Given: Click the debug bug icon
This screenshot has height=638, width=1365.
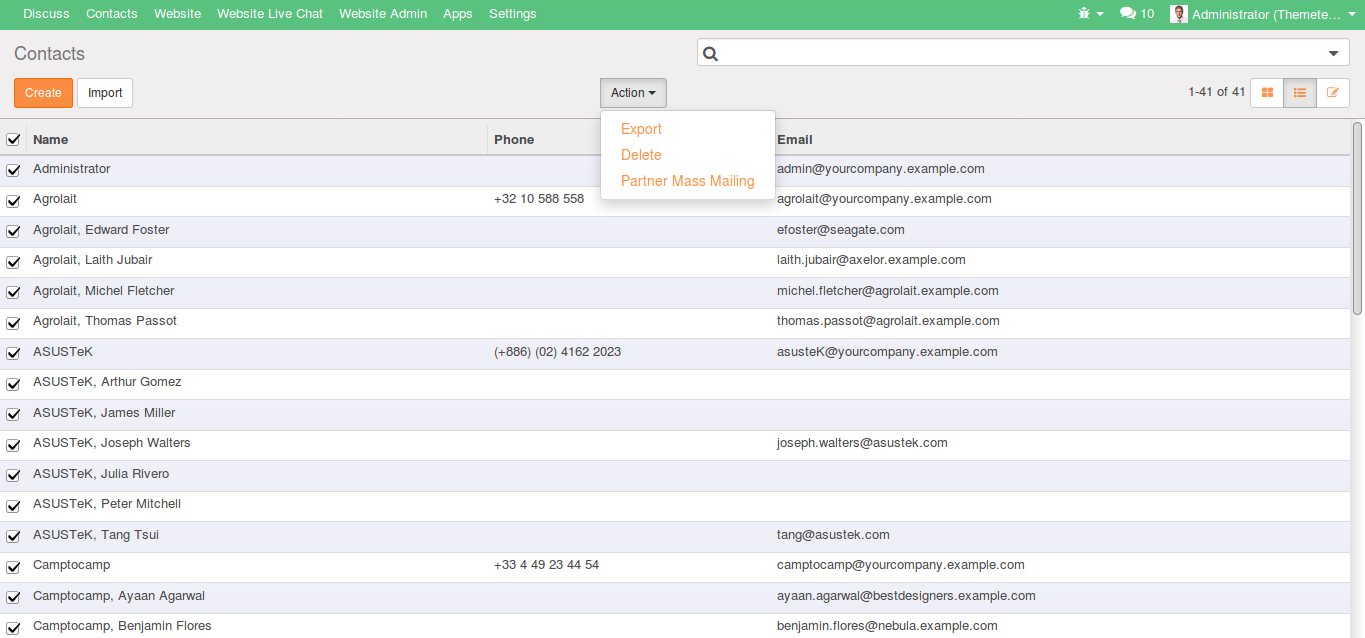Looking at the screenshot, I should pos(1085,14).
